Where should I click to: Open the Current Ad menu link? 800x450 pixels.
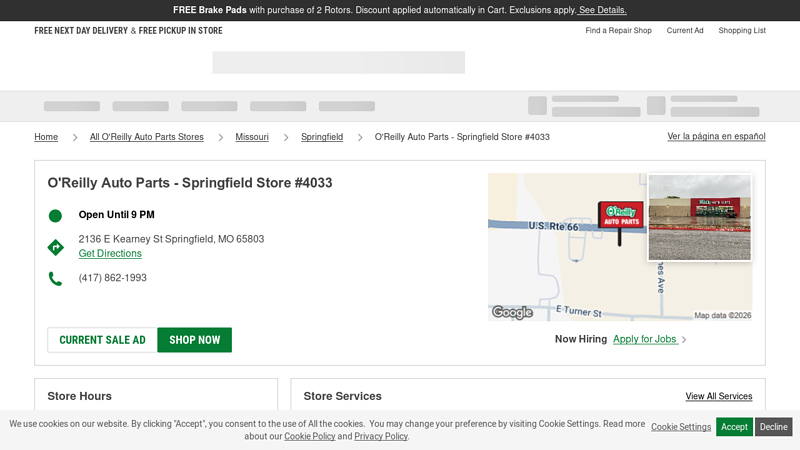point(685,31)
